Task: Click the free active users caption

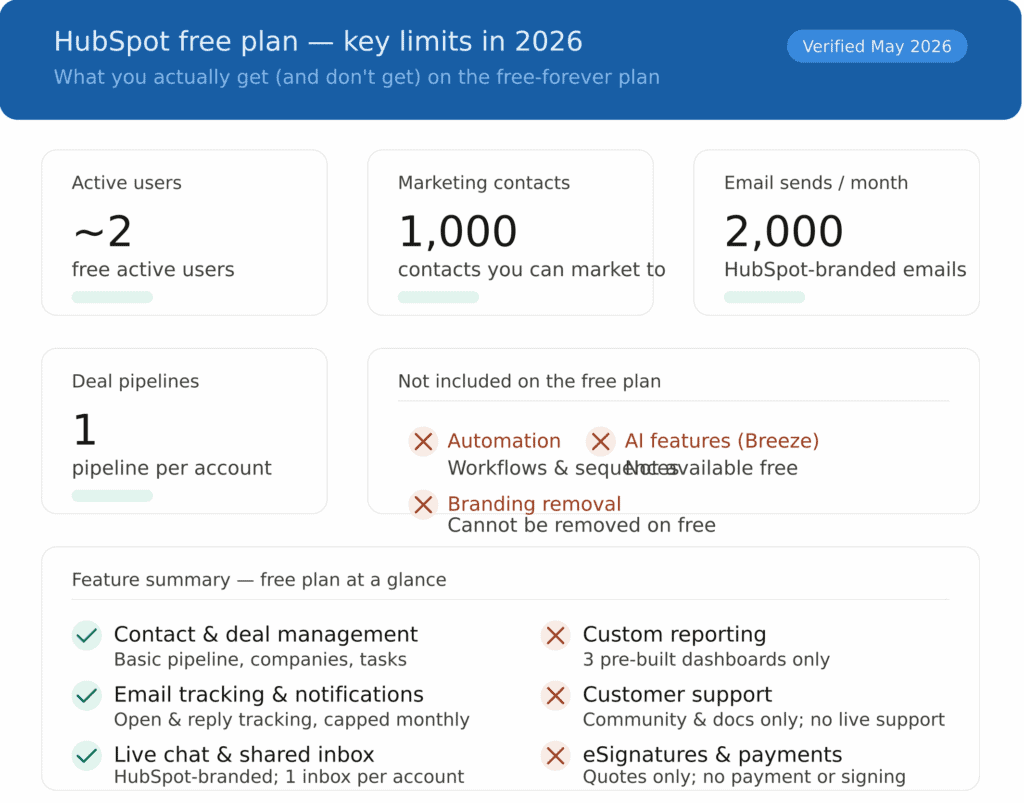Action: click(x=153, y=269)
